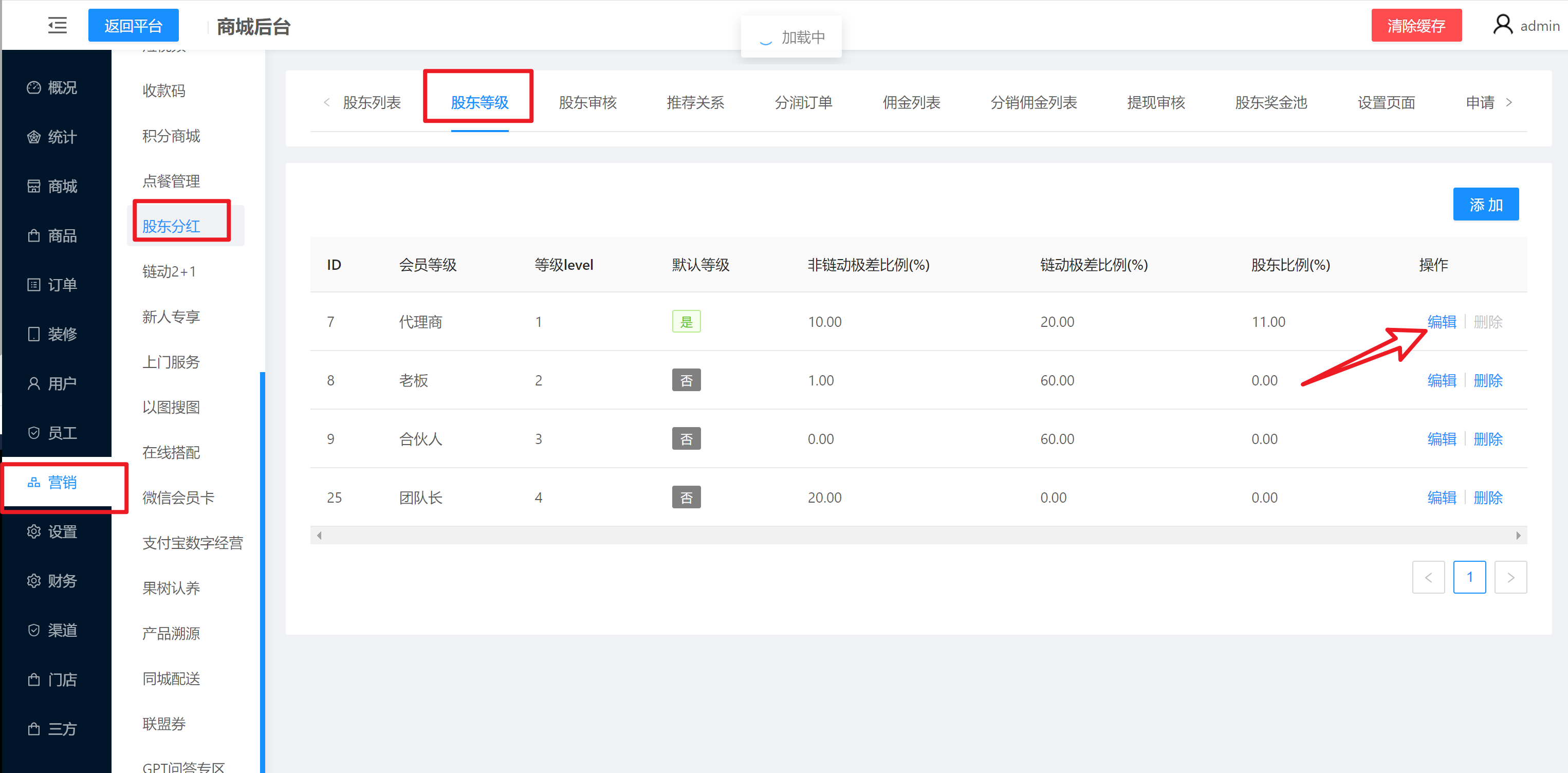This screenshot has width=1568, height=773.
Task: Select page 1 in pagination
Action: pos(1469,577)
